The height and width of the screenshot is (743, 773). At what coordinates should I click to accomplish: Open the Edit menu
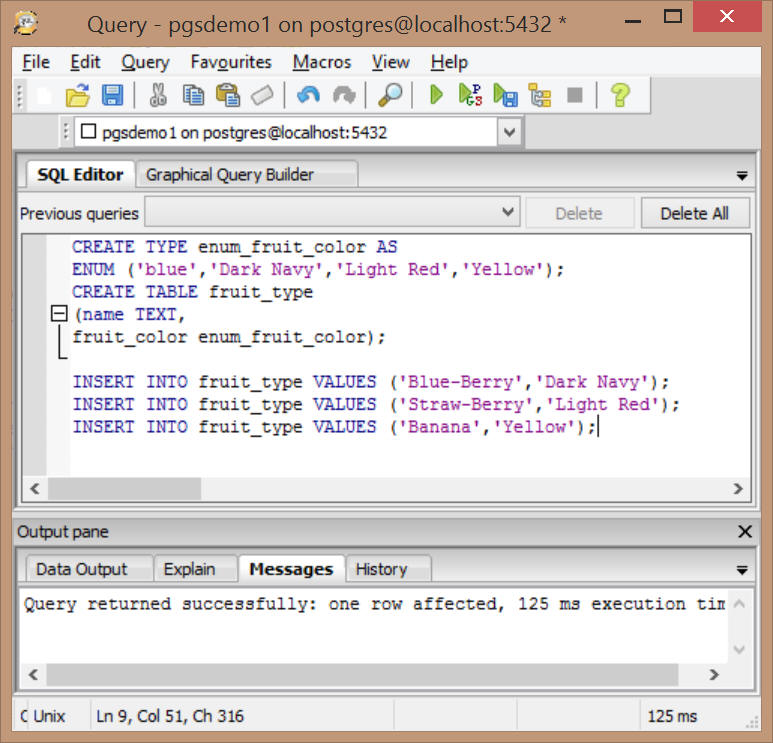coord(85,62)
